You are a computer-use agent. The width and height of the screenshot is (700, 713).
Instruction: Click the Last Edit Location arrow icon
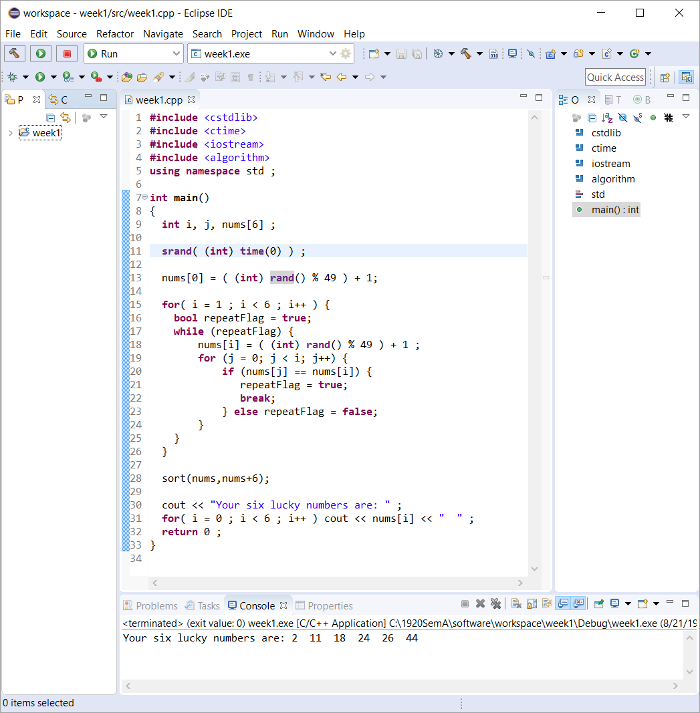(325, 77)
